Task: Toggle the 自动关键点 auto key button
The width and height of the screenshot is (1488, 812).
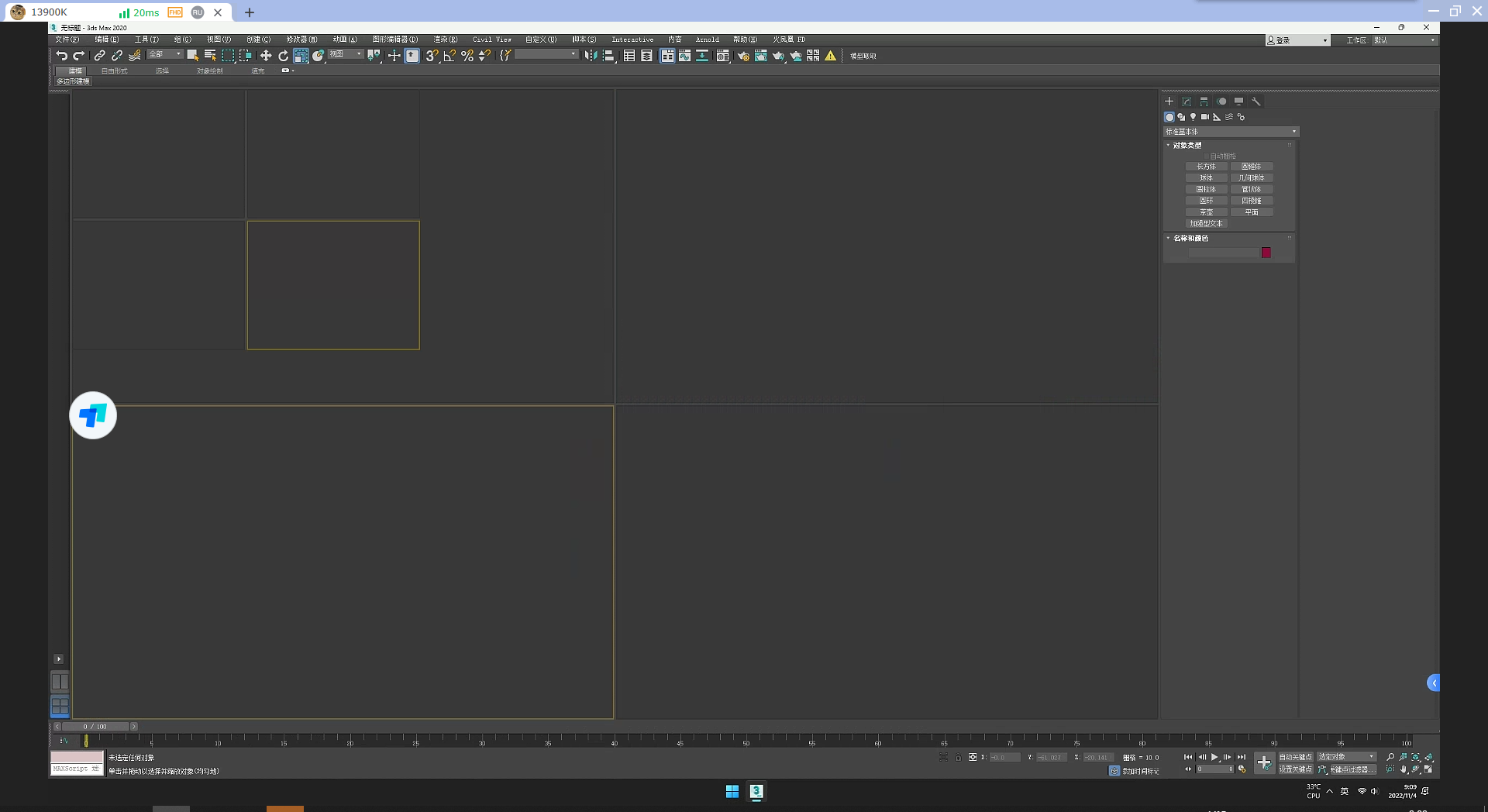Action: pyautogui.click(x=1295, y=757)
